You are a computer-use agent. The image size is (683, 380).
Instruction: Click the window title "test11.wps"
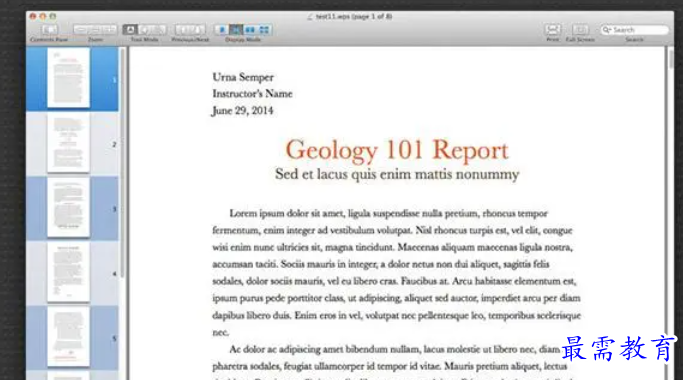[332, 17]
